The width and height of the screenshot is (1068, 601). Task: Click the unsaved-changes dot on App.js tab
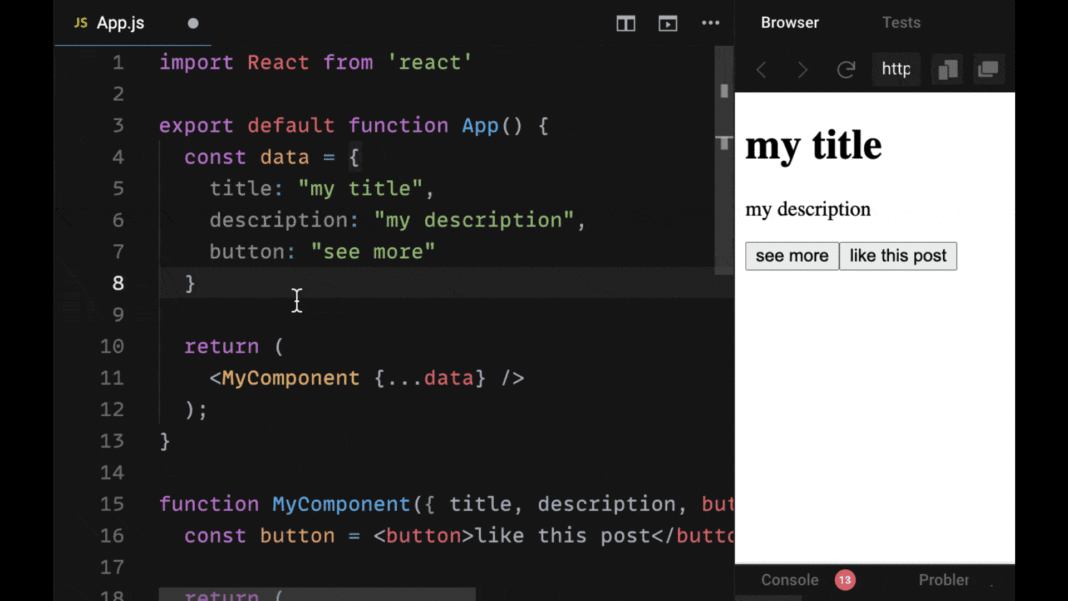pyautogui.click(x=192, y=22)
